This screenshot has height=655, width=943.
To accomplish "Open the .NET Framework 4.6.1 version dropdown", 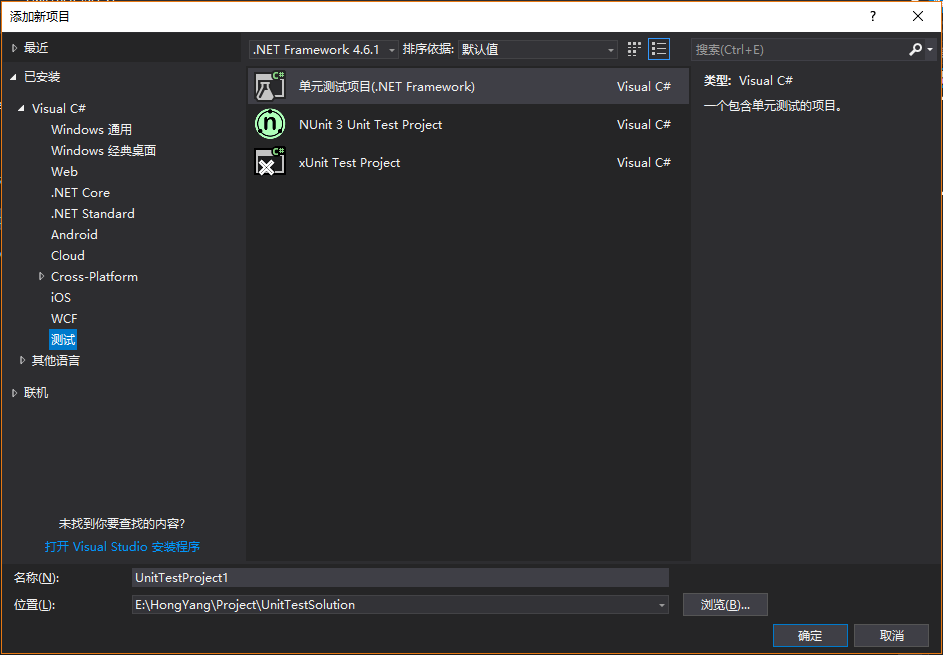I will [324, 49].
